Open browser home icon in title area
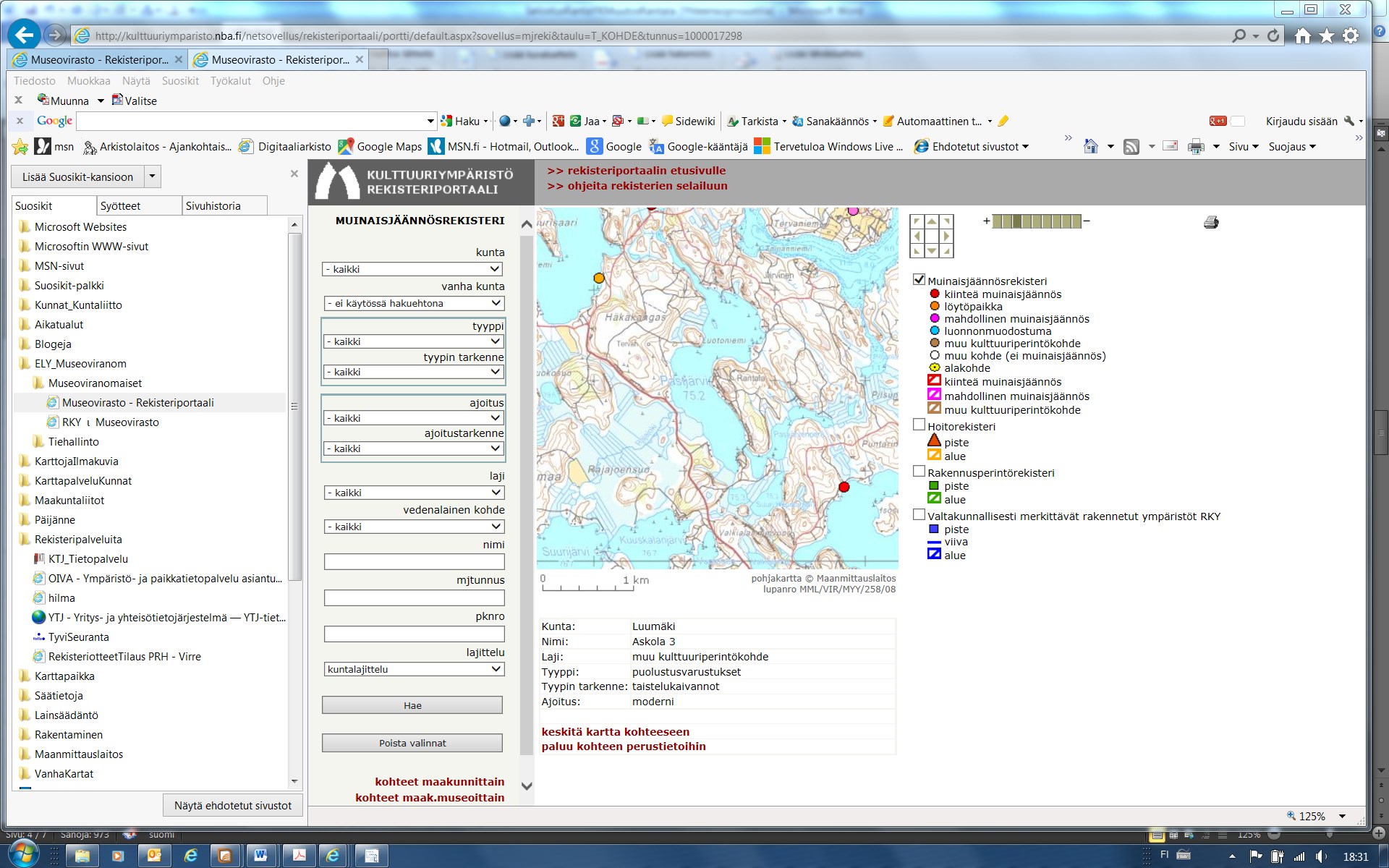This screenshot has width=1389, height=868. 1303,35
